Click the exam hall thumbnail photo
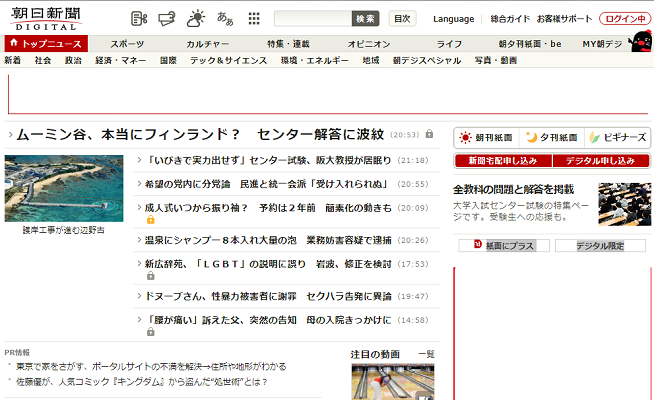654x400 pixels. tap(624, 204)
